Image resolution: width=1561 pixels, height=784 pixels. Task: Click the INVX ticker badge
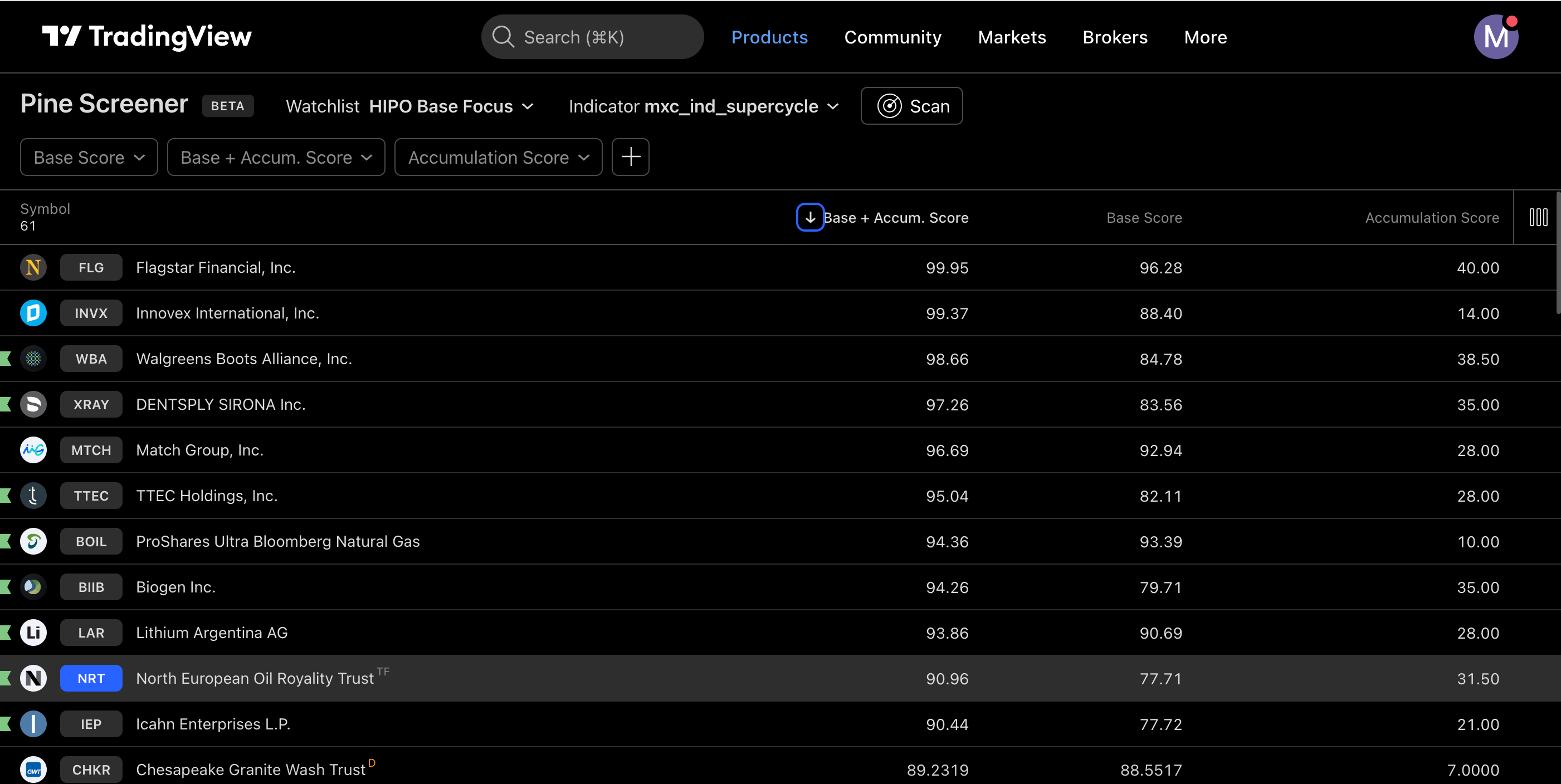point(91,313)
